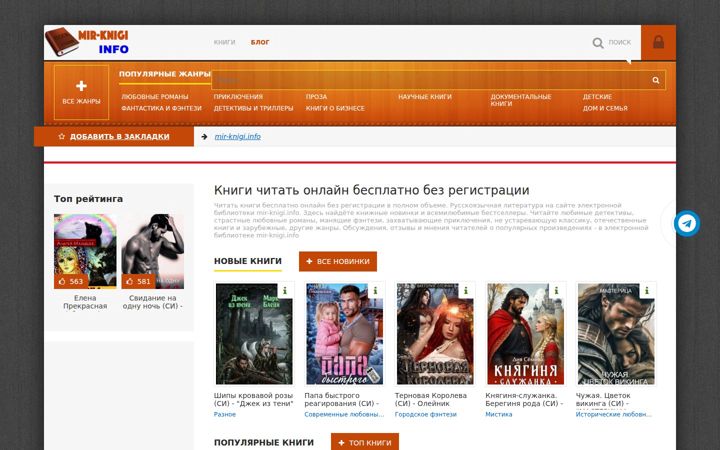Select ФАНТАСТИКА И ФЭНТЕЗИ genre
Viewport: 720px width, 450px height.
[161, 108]
